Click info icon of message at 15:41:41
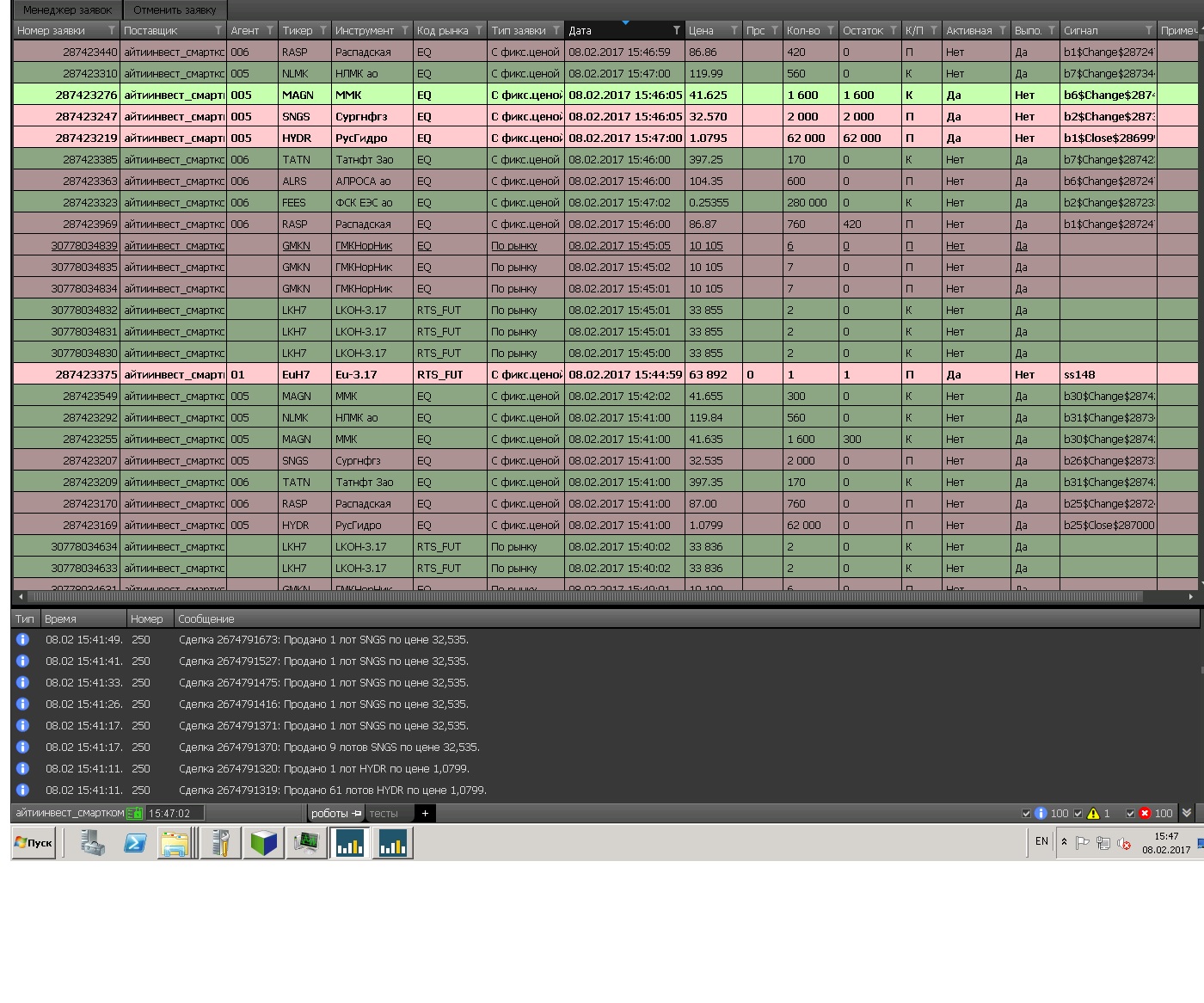The image size is (1204, 1003). [23, 661]
